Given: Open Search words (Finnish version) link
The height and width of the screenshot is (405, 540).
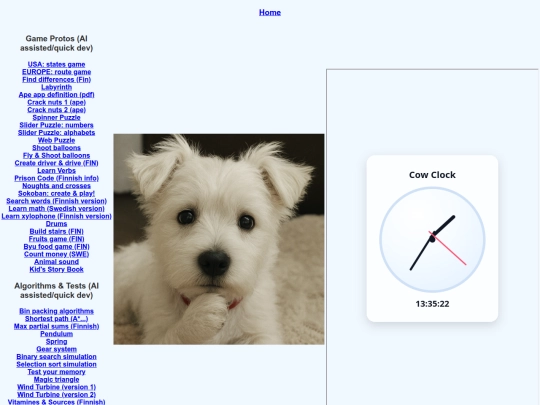Looking at the screenshot, I should (56, 201).
